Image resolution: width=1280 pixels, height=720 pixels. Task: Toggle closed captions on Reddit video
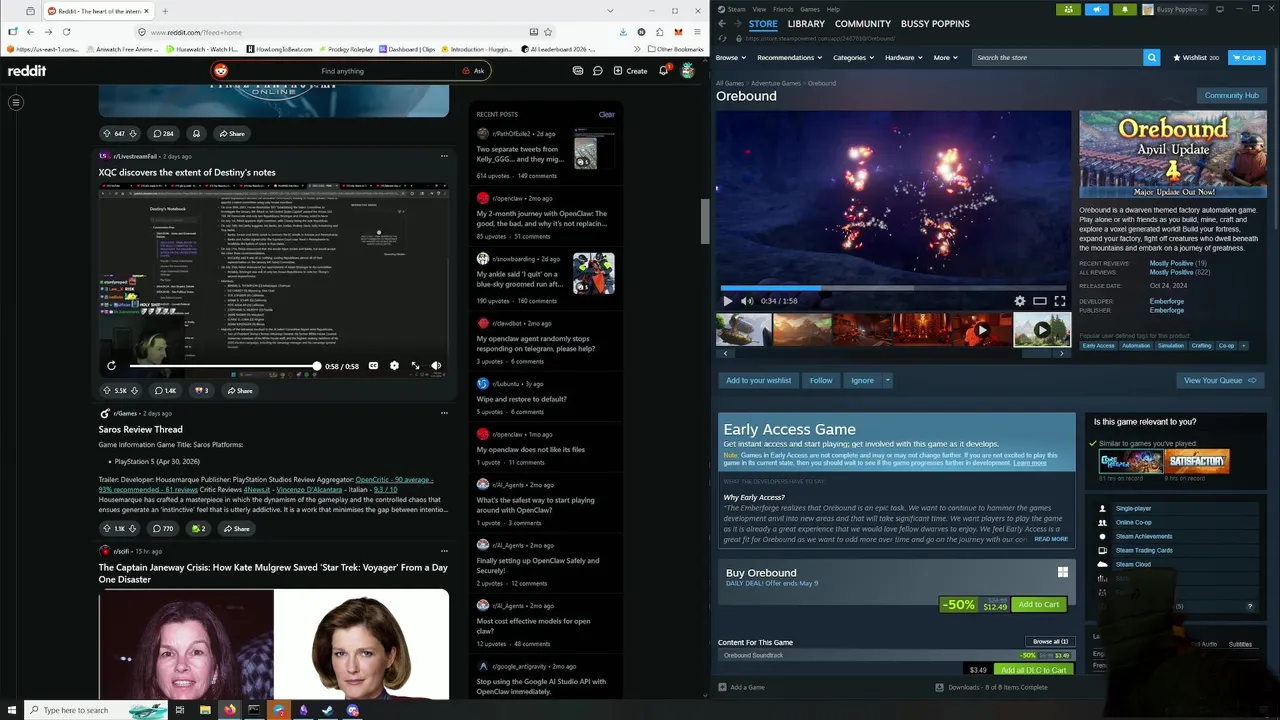pyautogui.click(x=373, y=366)
